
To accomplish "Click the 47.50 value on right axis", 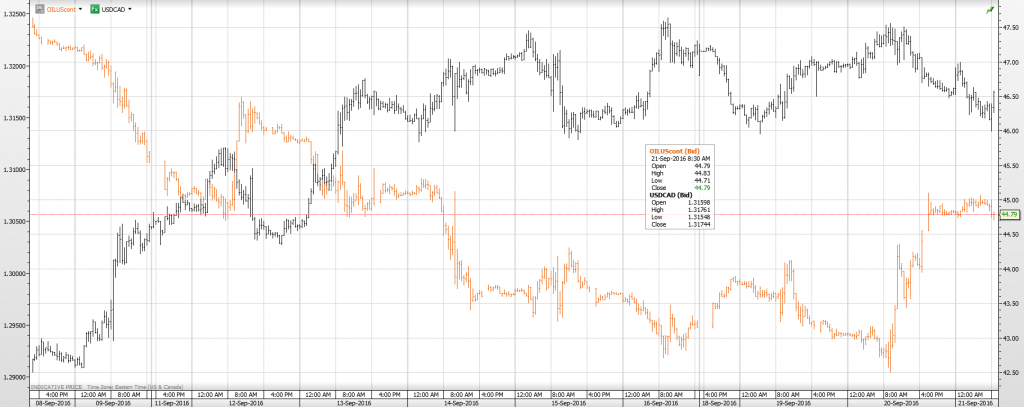I will (1009, 27).
